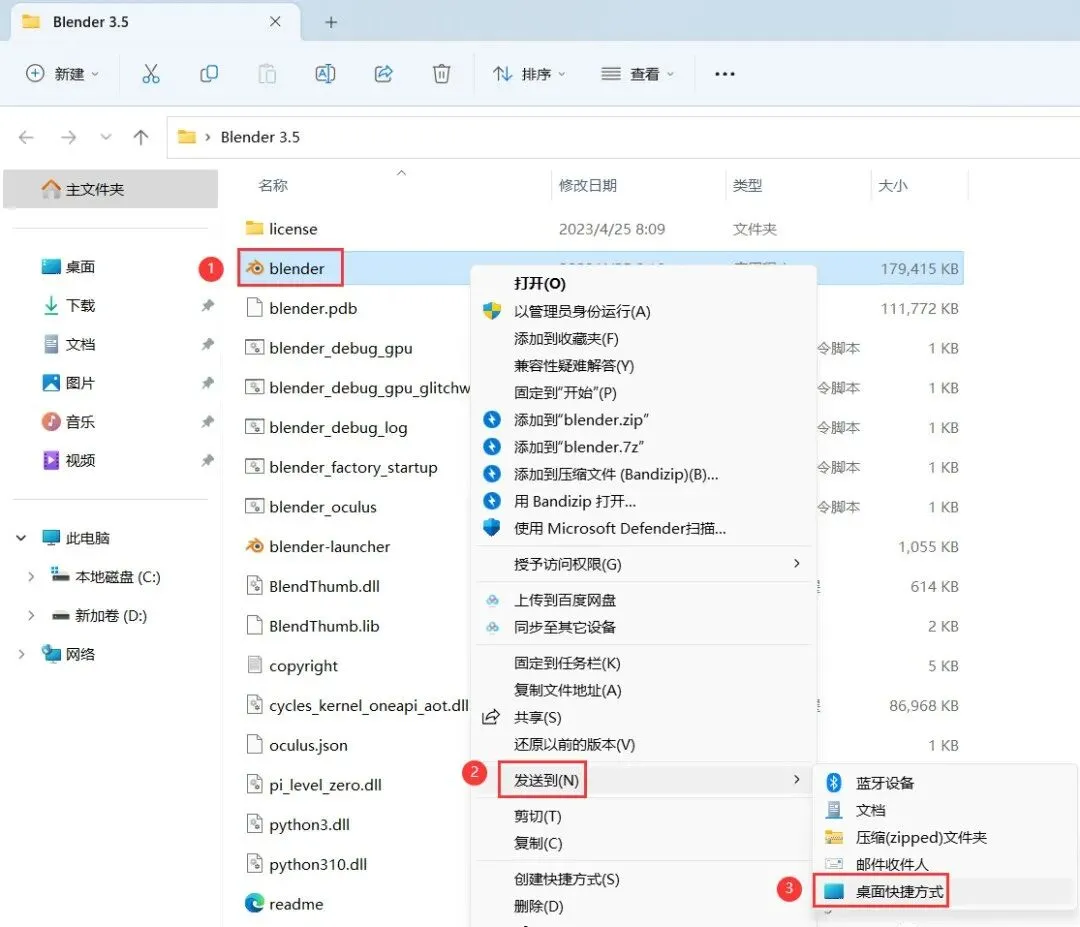Viewport: 1080px width, 927px height.
Task: Go forward with the right arrow
Action: pyautogui.click(x=68, y=137)
